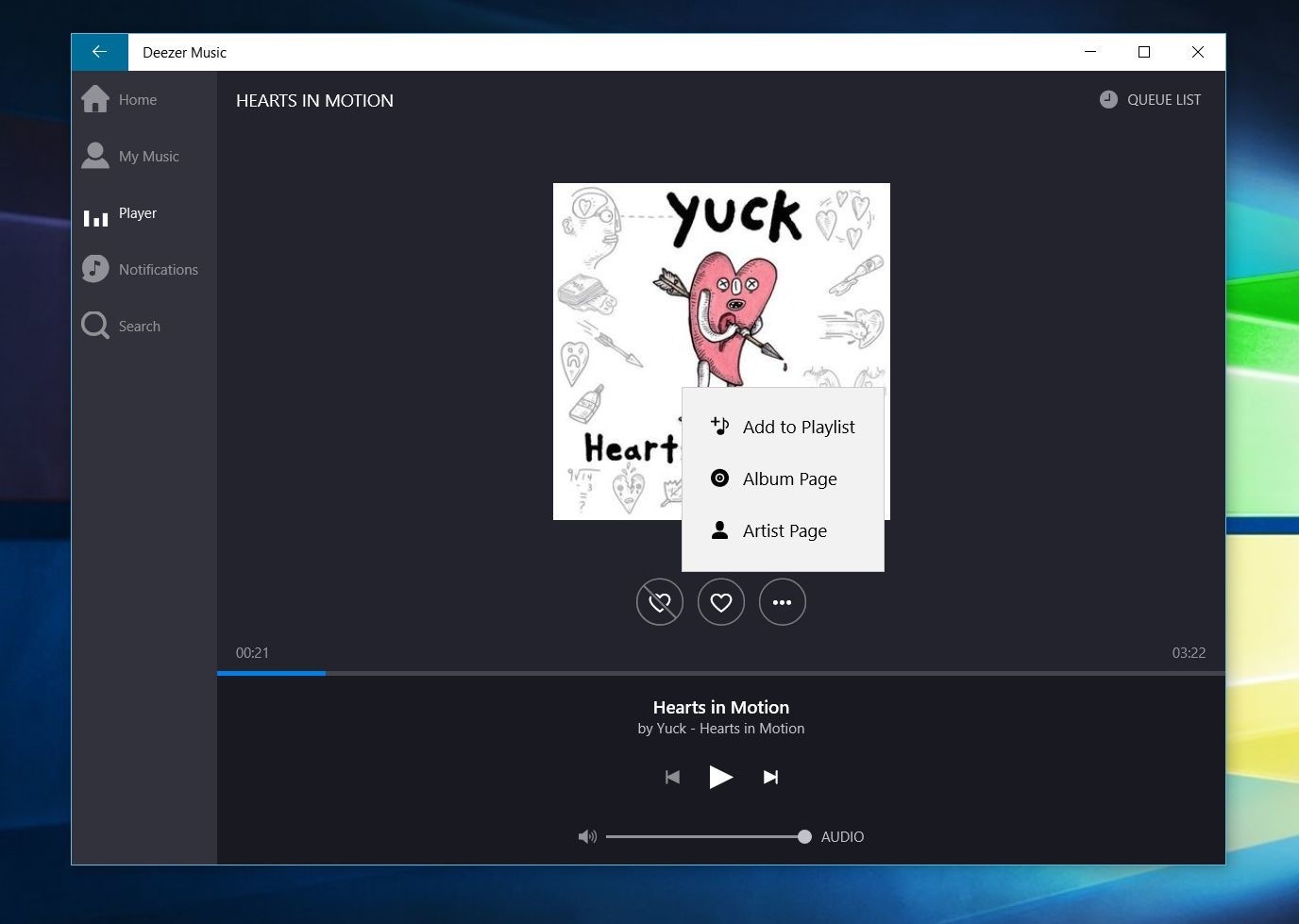The width and height of the screenshot is (1299, 924).
Task: Click the HEARTS IN MOTION page heading
Action: [x=314, y=101]
